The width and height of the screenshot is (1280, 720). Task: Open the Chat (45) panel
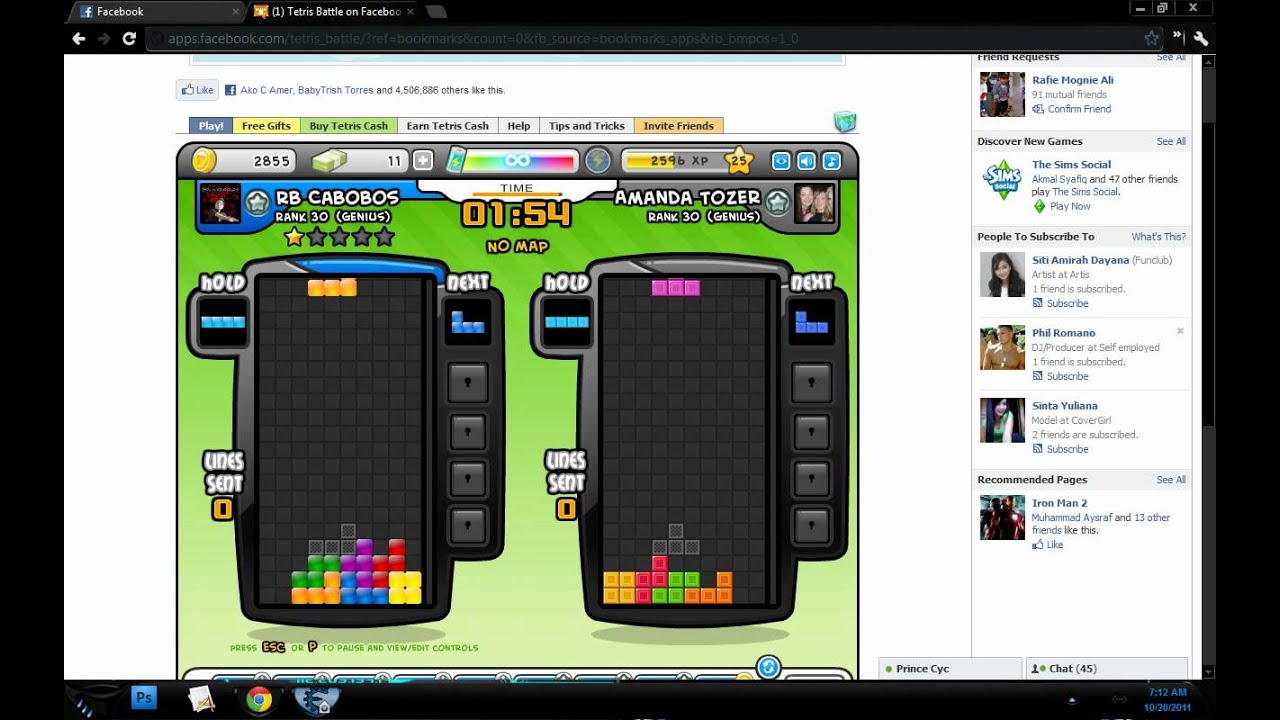pyautogui.click(x=1107, y=668)
